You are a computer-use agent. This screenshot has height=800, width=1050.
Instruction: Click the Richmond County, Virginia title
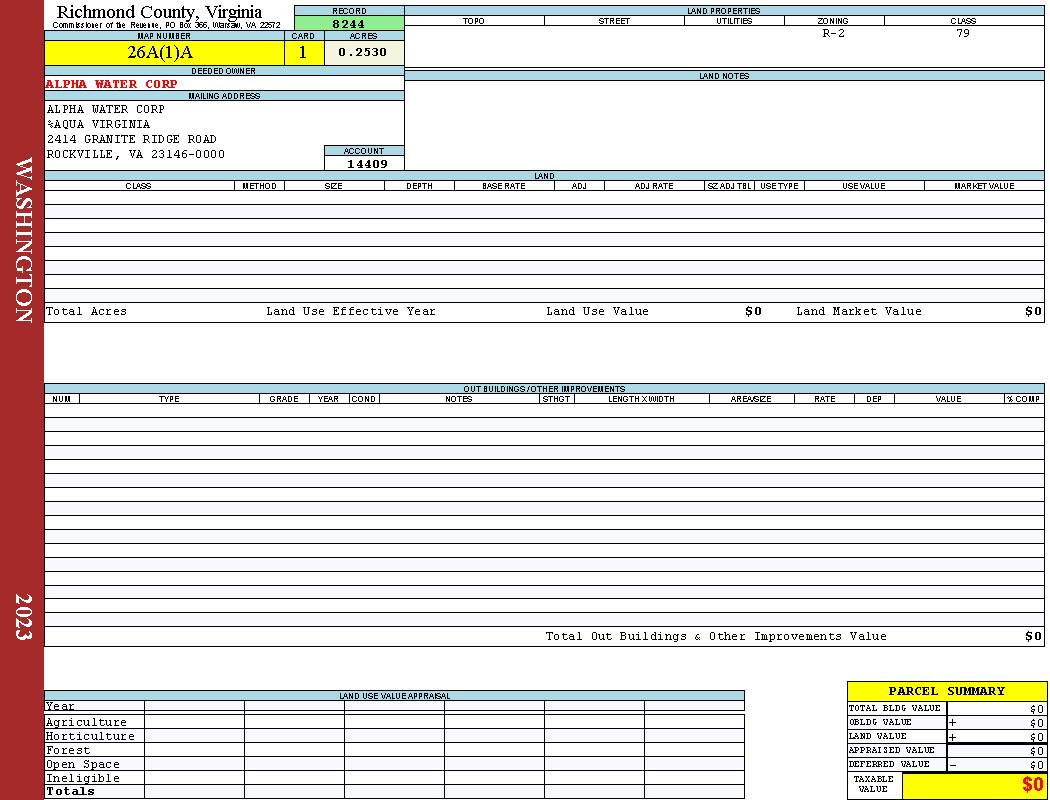coord(159,11)
